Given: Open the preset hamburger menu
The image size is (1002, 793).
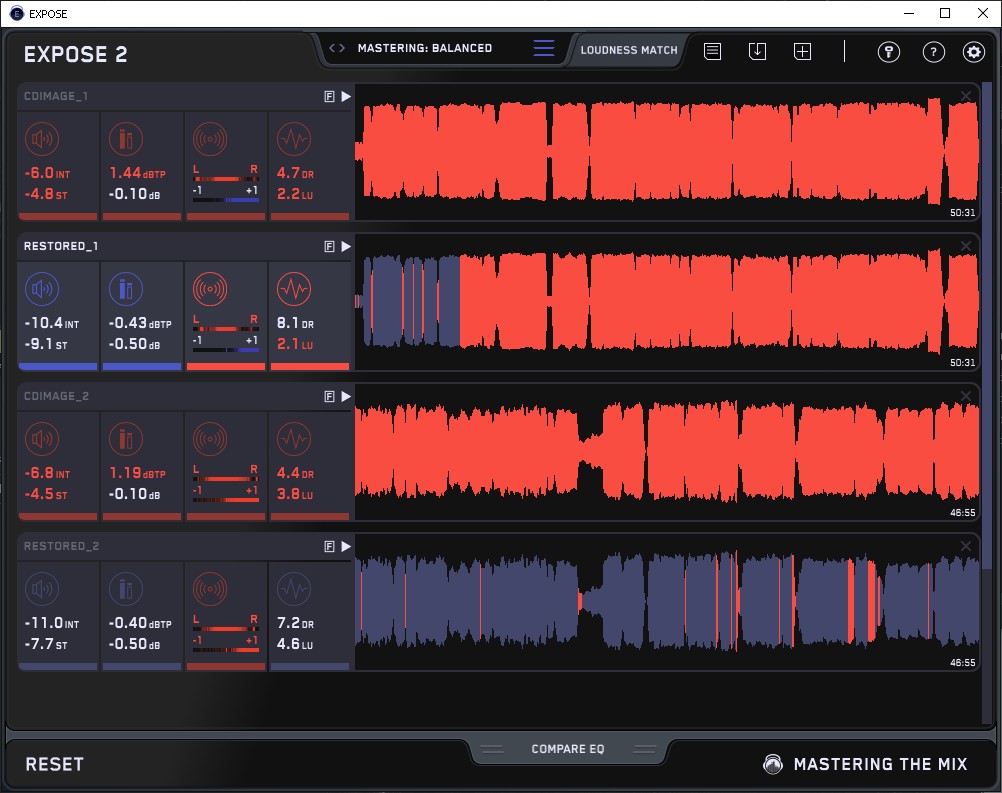Looking at the screenshot, I should tap(544, 48).
